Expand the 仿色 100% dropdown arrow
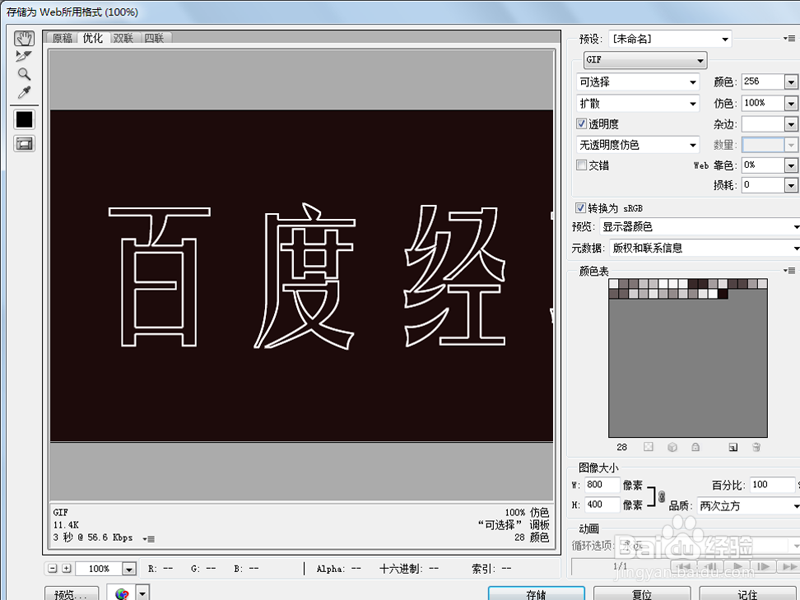 pos(790,103)
